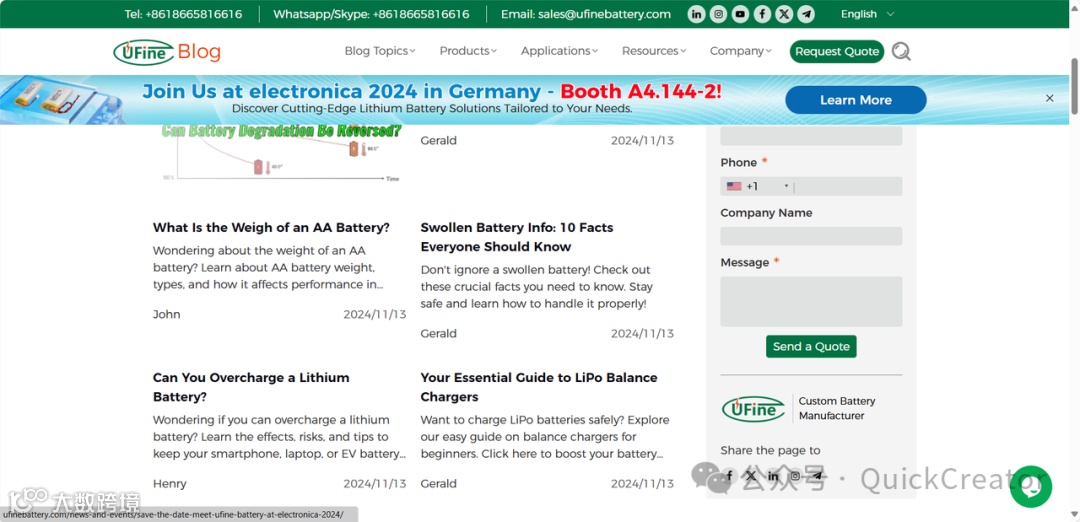This screenshot has width=1080, height=522.
Task: Open the green live chat bubble
Action: (1031, 487)
